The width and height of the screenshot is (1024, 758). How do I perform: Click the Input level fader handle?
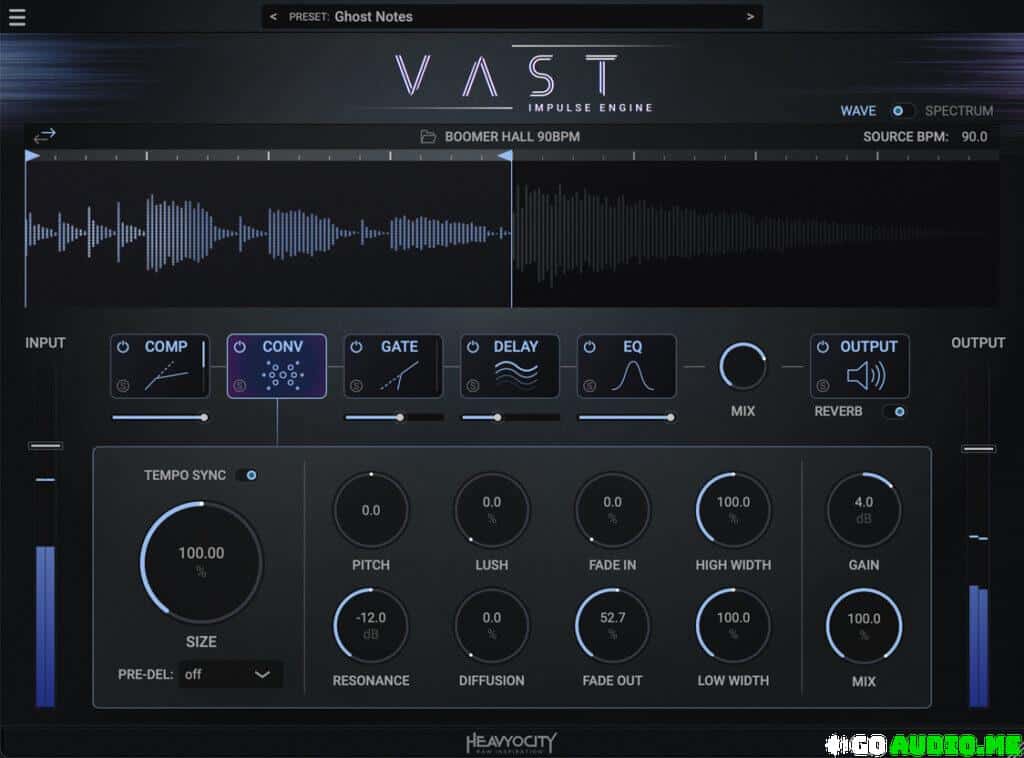46,445
